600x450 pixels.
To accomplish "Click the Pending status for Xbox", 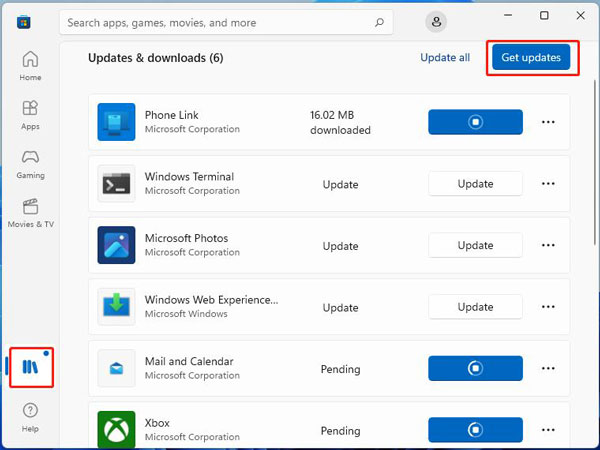I will 340,431.
